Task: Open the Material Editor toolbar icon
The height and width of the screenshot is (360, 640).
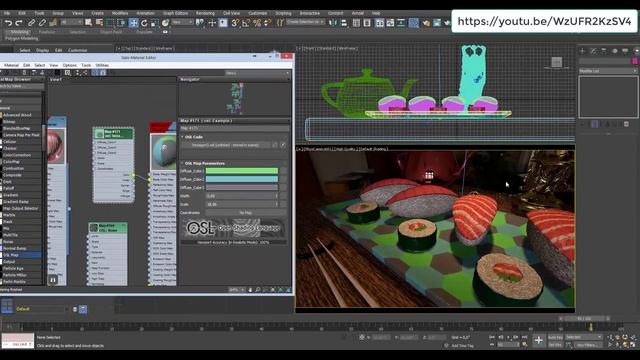Action: point(413,23)
